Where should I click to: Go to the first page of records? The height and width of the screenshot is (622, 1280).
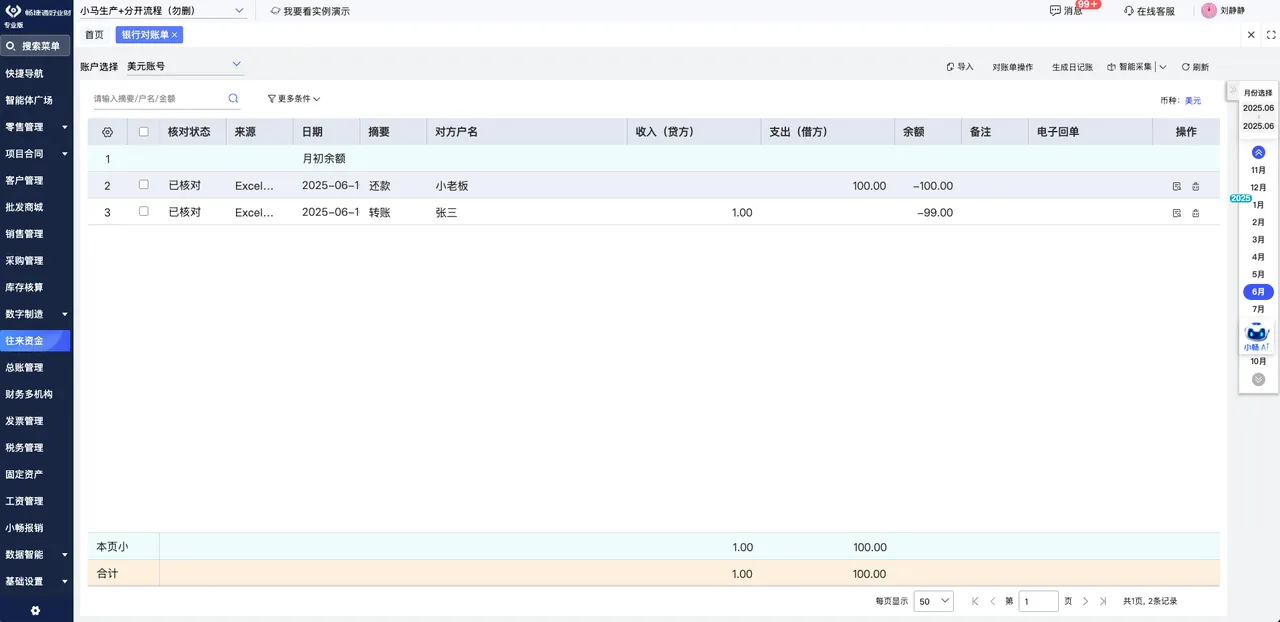pos(975,601)
